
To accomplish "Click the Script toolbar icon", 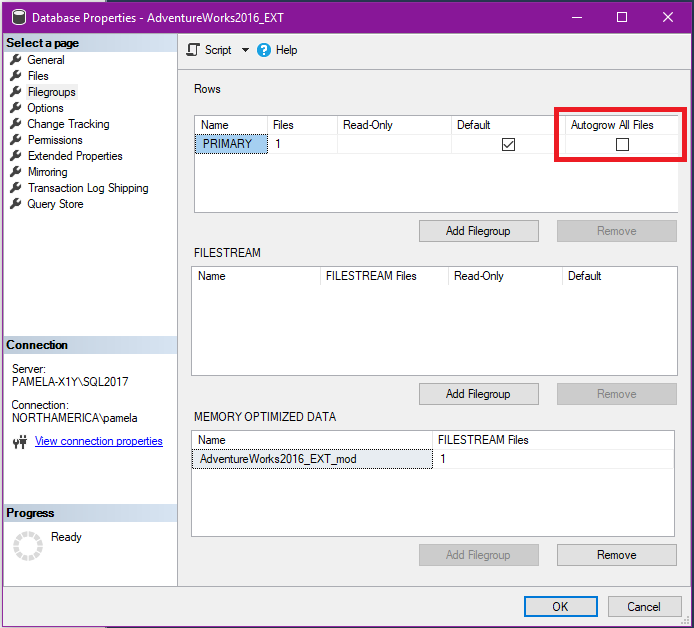I will (x=194, y=50).
